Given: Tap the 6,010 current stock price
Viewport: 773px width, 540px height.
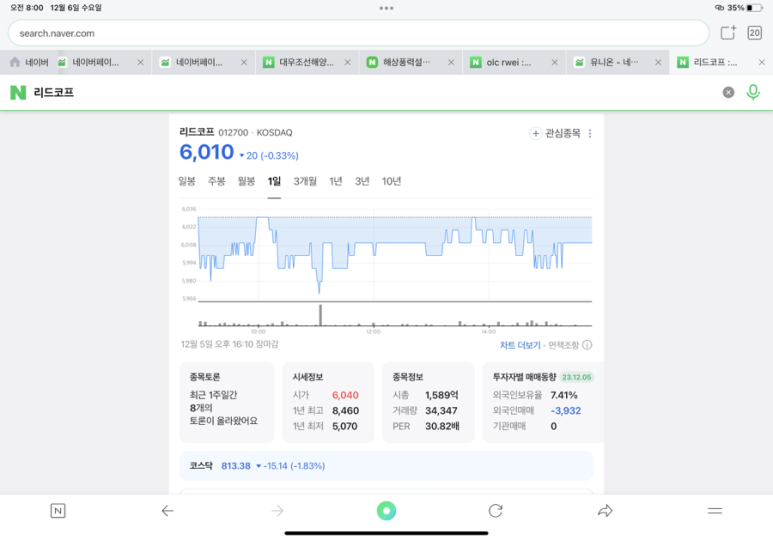Looking at the screenshot, I should click(x=207, y=152).
